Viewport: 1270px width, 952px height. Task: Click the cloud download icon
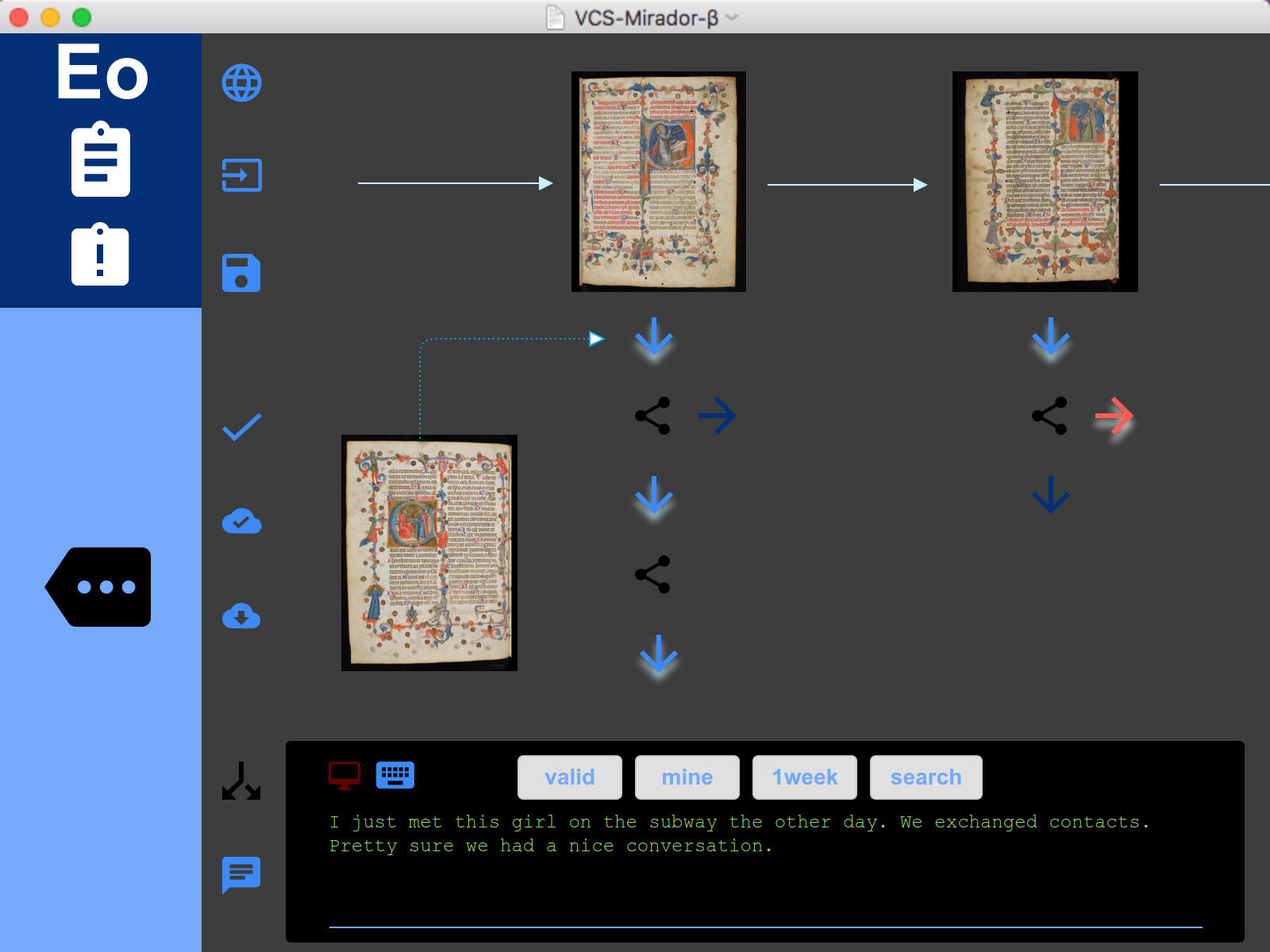pyautogui.click(x=242, y=616)
